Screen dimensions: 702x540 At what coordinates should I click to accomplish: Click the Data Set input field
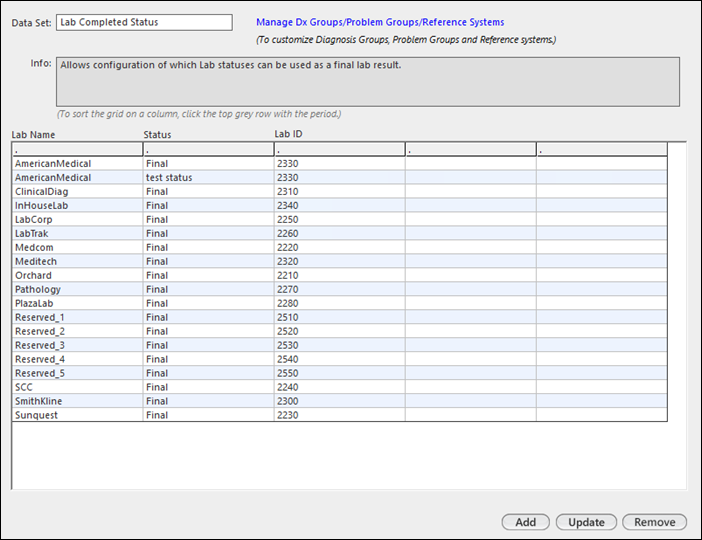click(144, 22)
